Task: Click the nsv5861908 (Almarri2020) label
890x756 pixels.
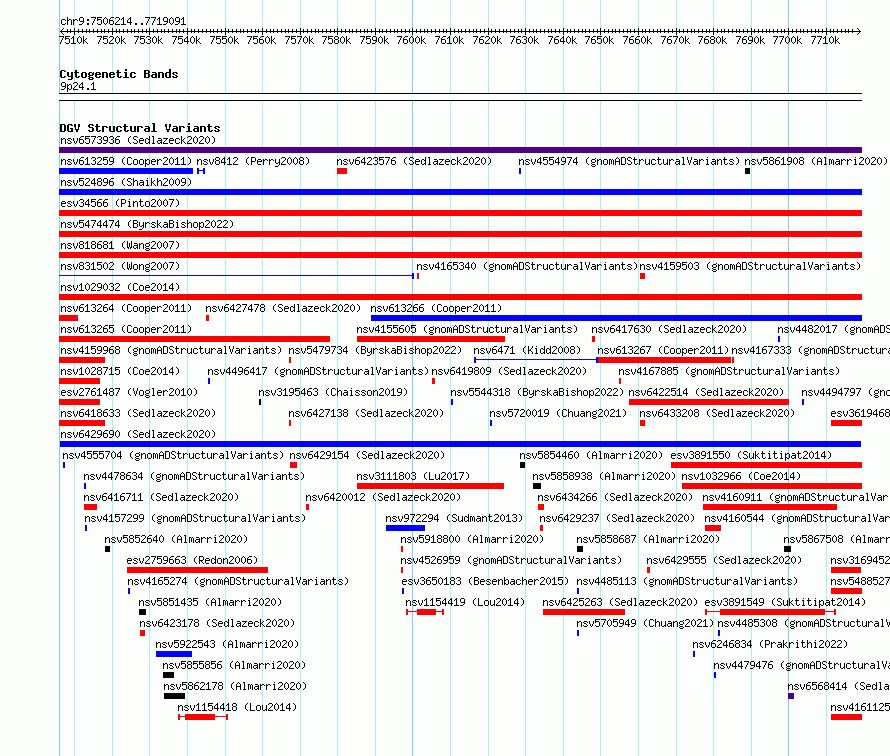Action: [x=816, y=161]
